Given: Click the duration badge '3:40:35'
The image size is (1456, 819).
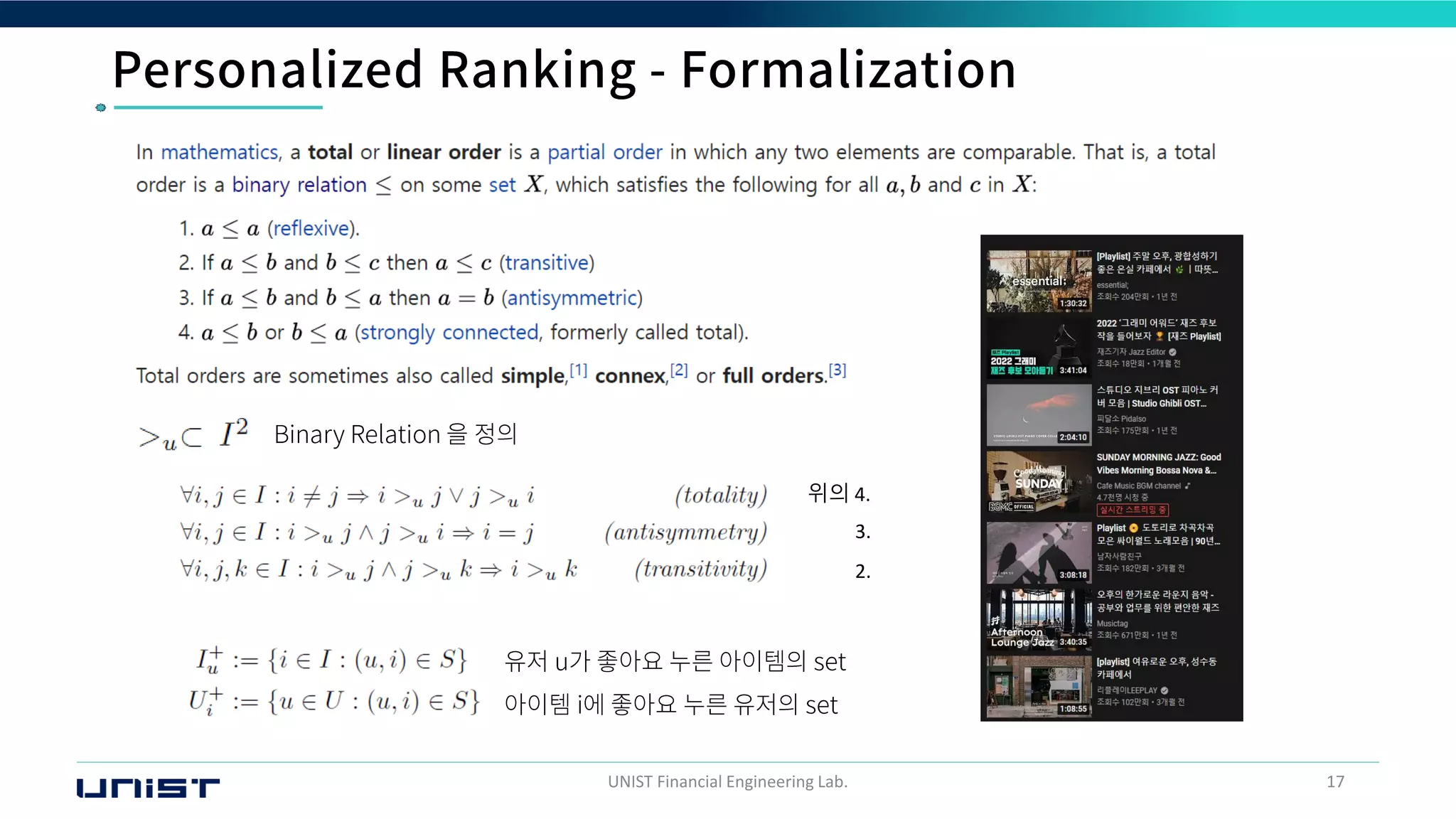Looking at the screenshot, I should 1074,642.
